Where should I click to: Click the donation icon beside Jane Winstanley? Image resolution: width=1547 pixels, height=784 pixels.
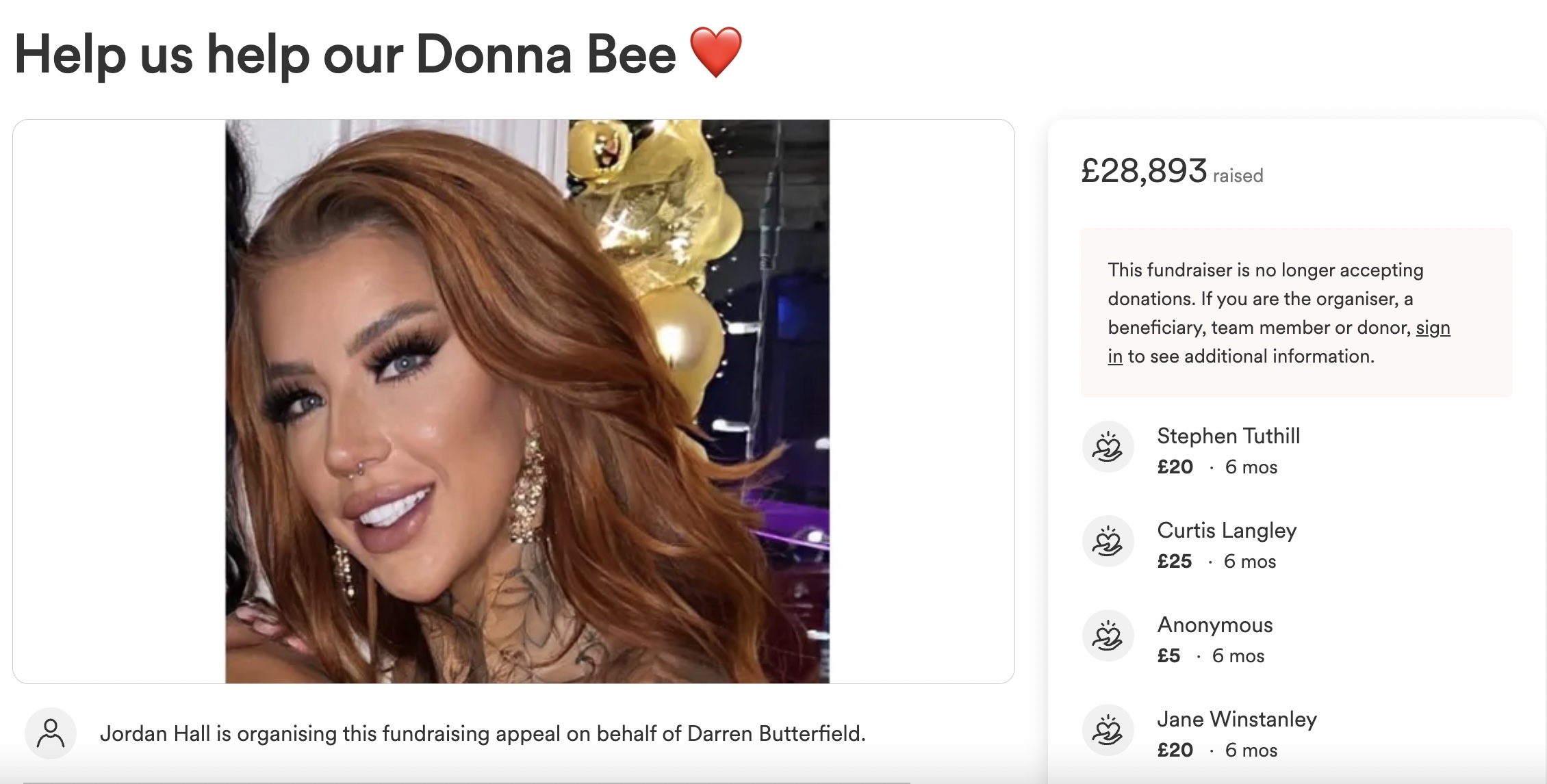click(x=1108, y=730)
